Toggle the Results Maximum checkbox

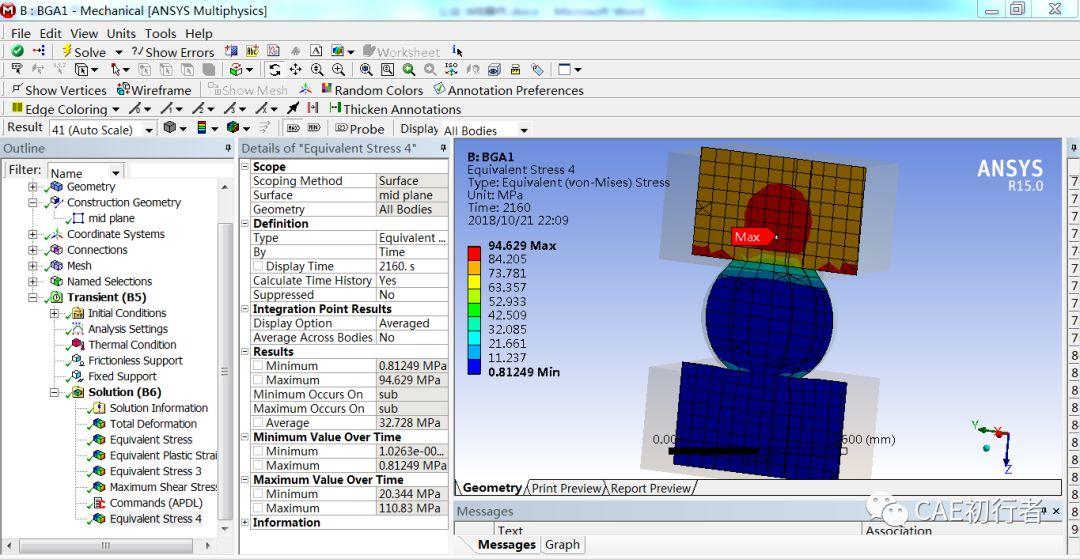point(258,380)
